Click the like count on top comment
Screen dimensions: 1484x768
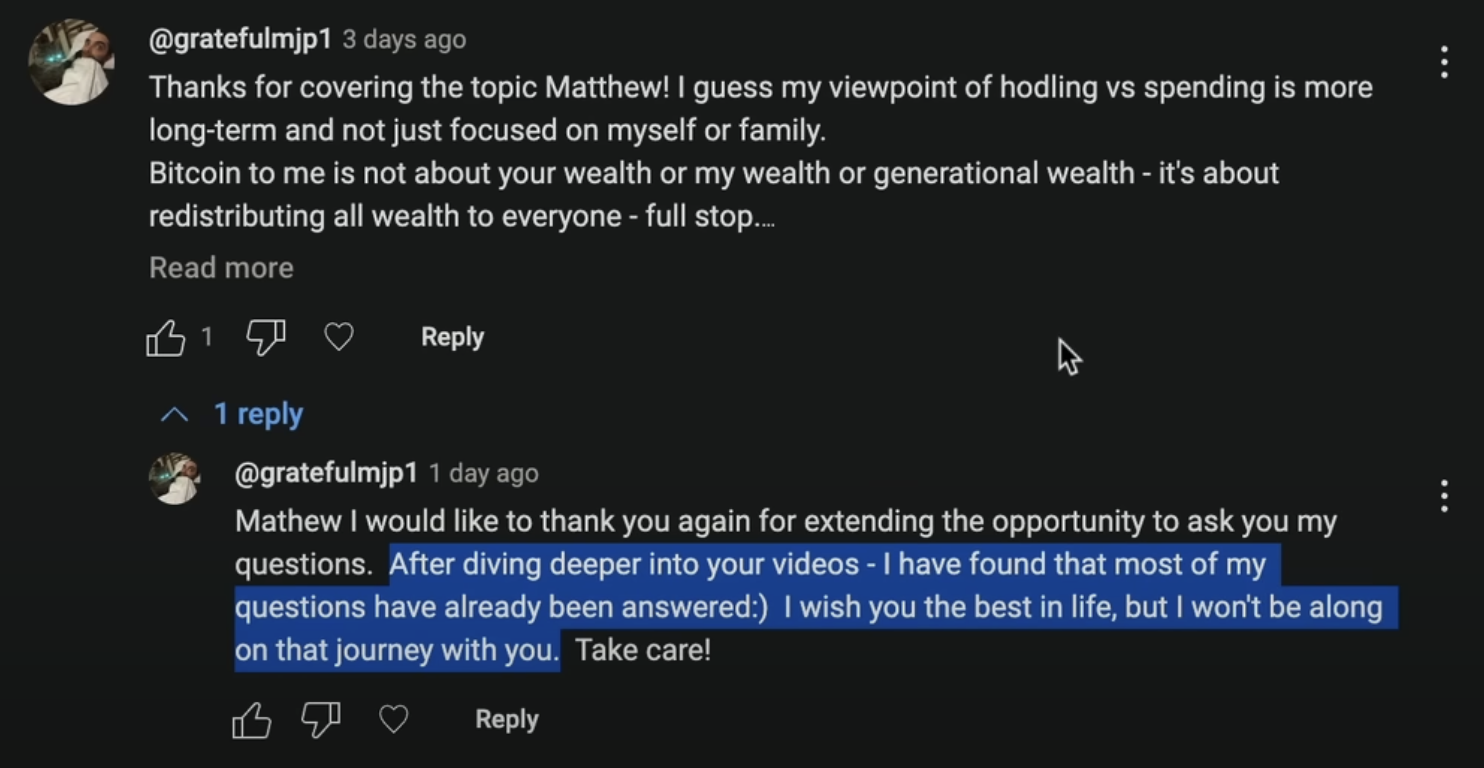click(x=206, y=337)
